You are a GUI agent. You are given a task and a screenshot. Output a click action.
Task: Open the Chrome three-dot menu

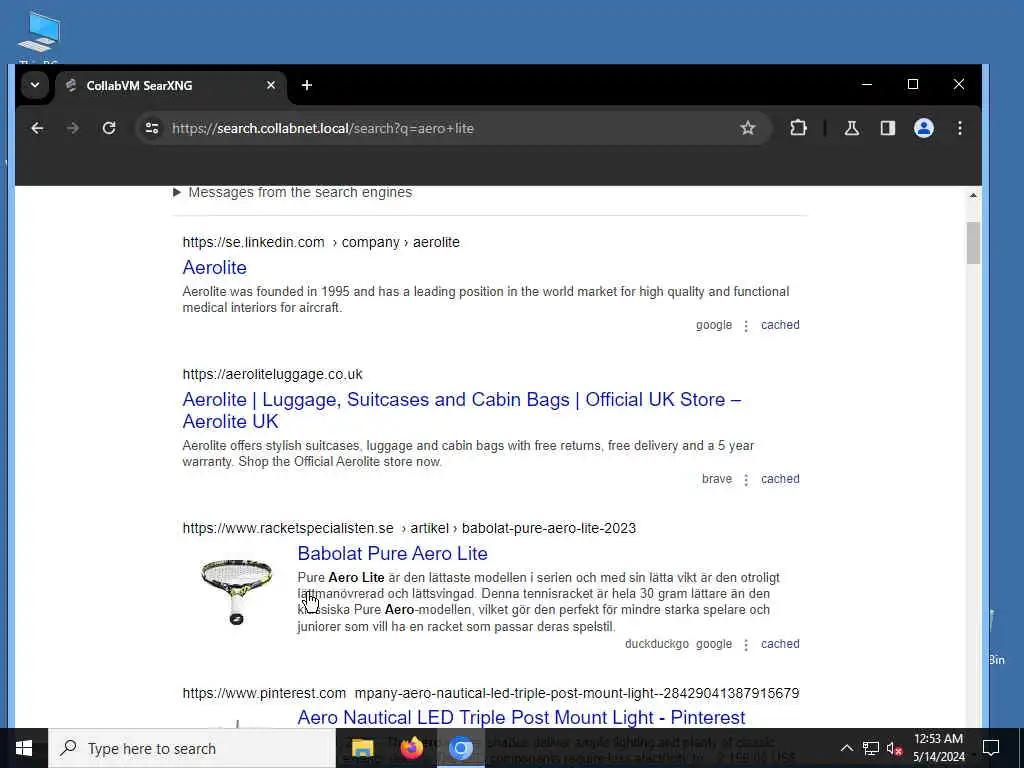[x=959, y=128]
